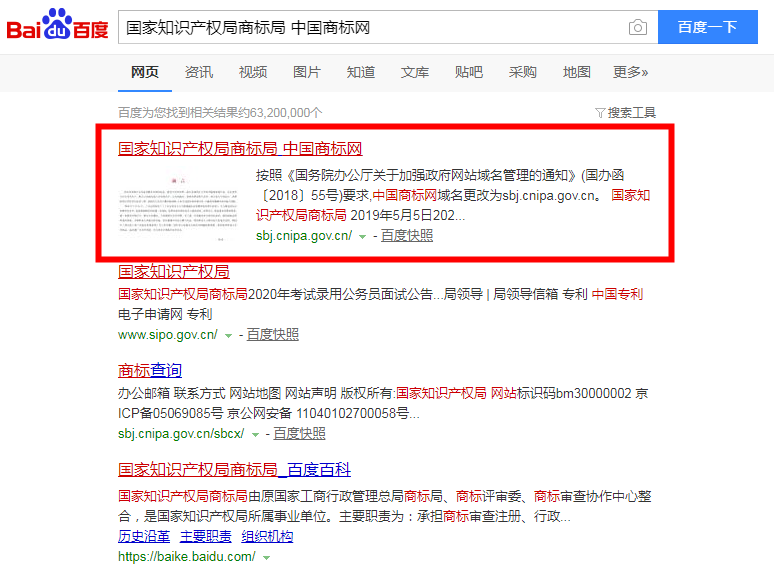The image size is (774, 574).
Task: Go to the 贴吧 tab
Action: click(x=468, y=72)
